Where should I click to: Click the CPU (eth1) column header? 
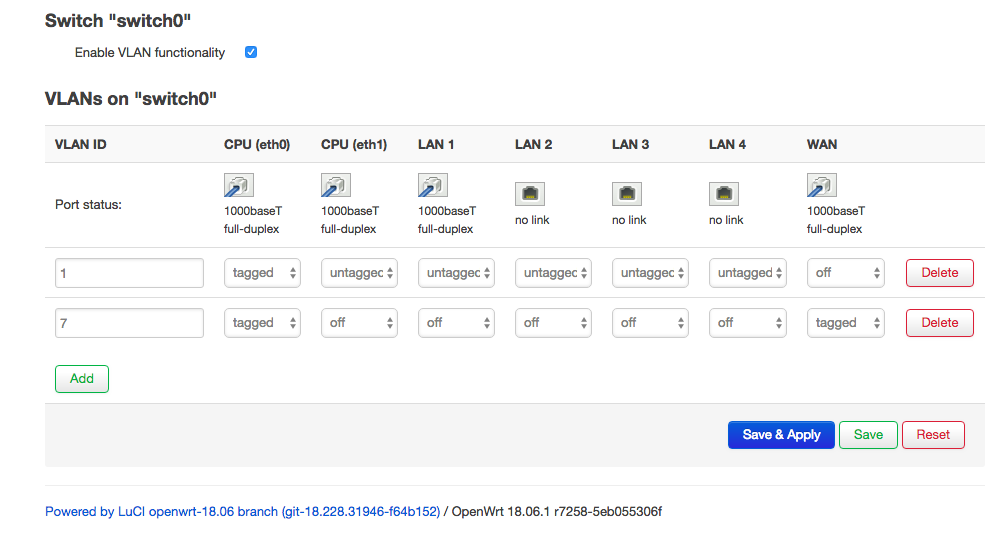point(354,144)
